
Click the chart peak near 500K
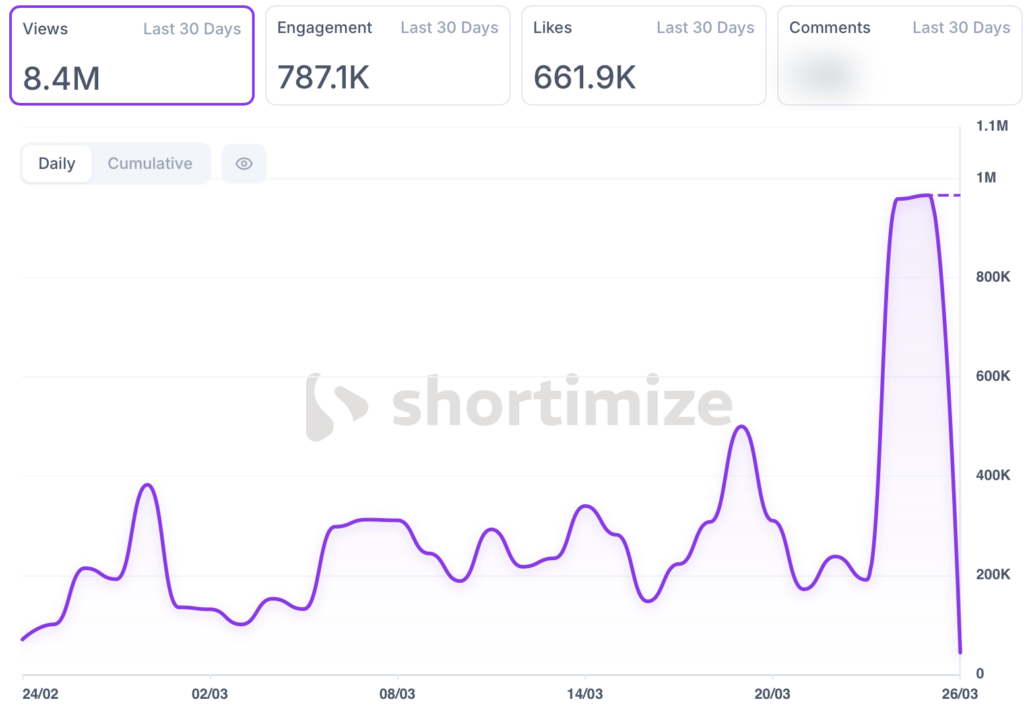[x=741, y=427]
